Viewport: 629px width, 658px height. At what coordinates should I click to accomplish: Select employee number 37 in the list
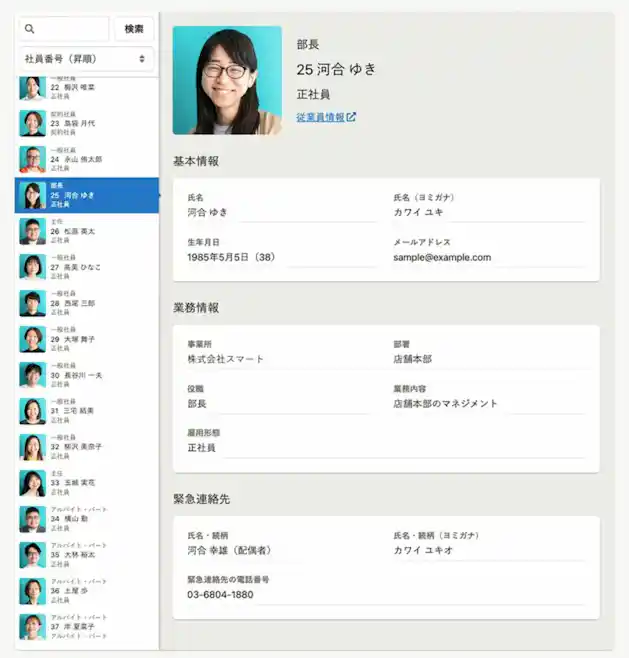click(87, 627)
